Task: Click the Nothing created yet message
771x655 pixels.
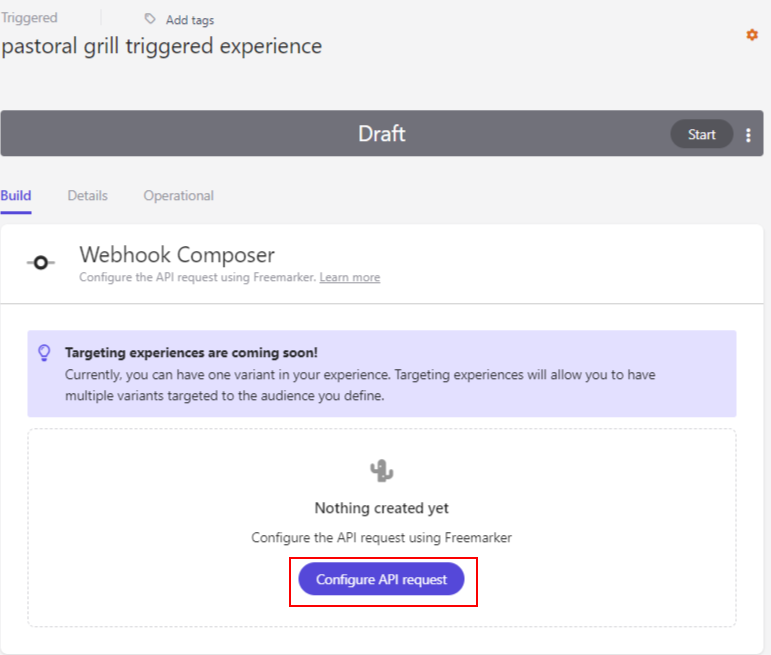Action: click(382, 508)
